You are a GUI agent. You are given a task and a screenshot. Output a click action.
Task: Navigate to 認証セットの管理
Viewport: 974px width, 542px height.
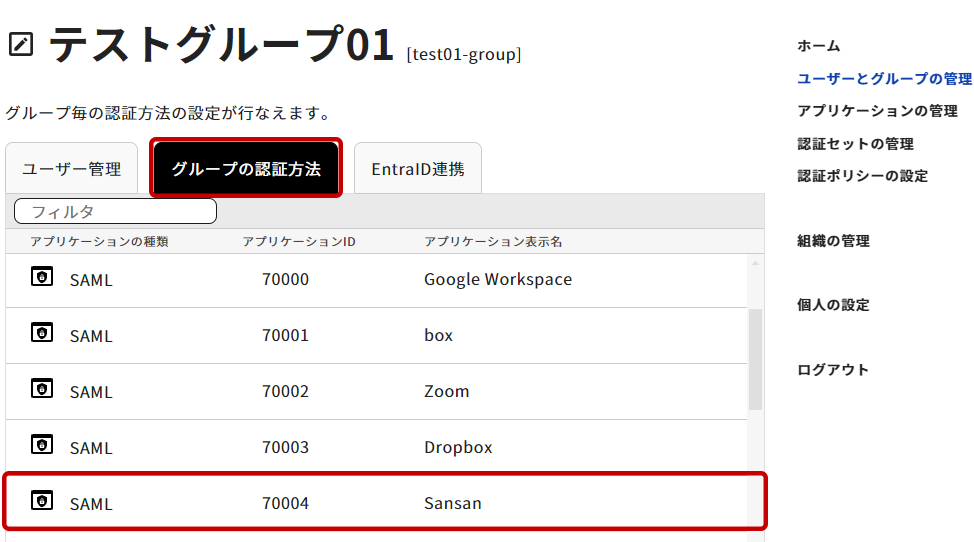855,144
